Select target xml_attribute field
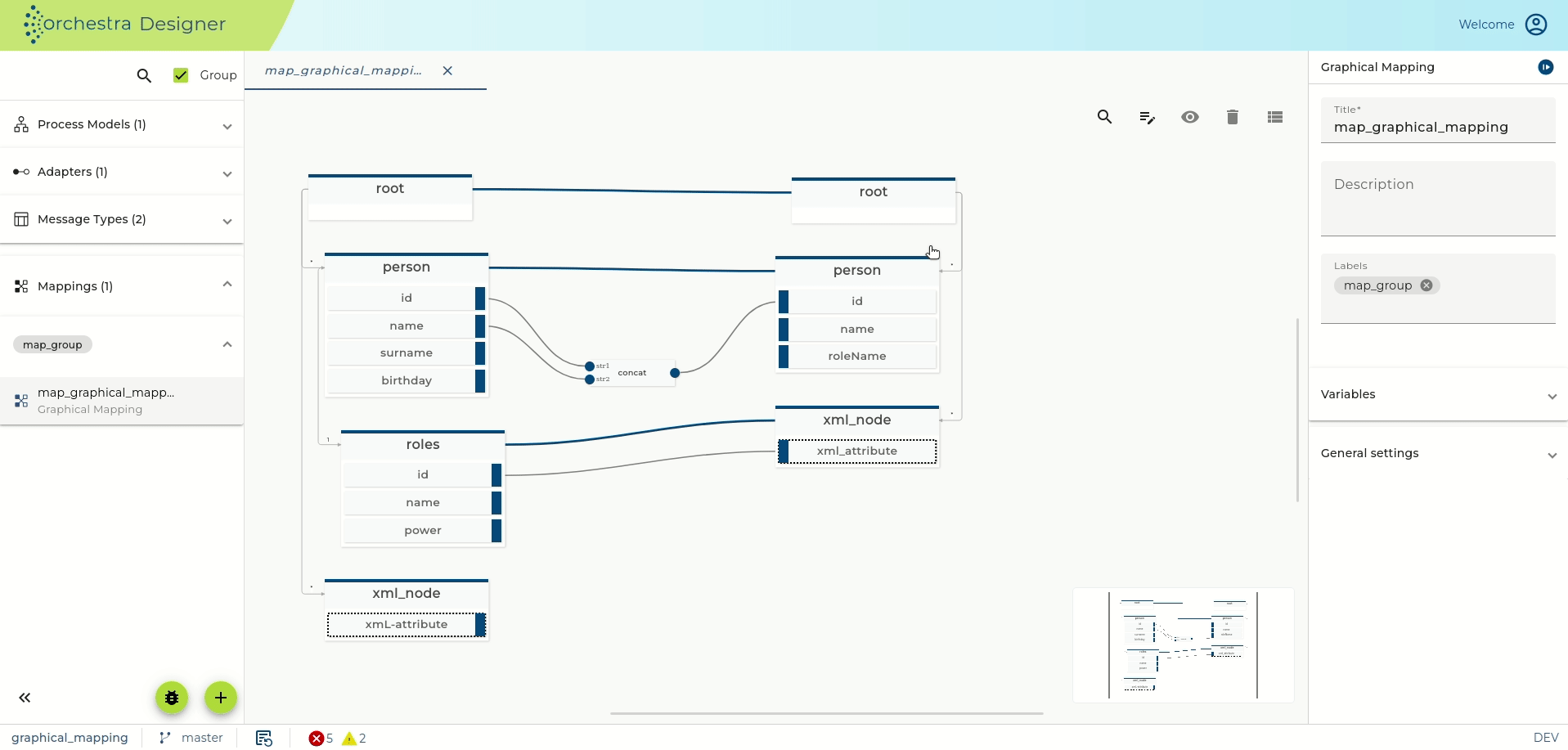 click(857, 451)
